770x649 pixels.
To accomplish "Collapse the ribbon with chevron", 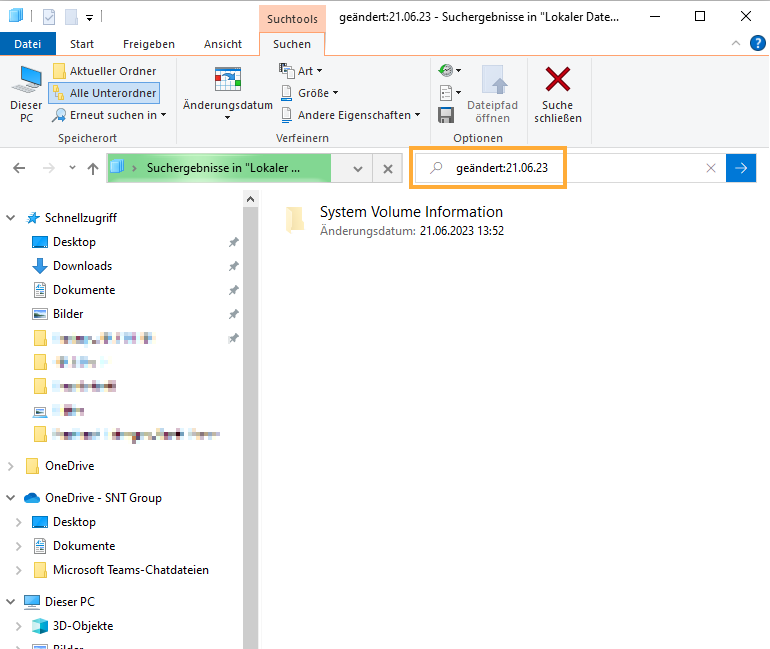I will pyautogui.click(x=736, y=43).
